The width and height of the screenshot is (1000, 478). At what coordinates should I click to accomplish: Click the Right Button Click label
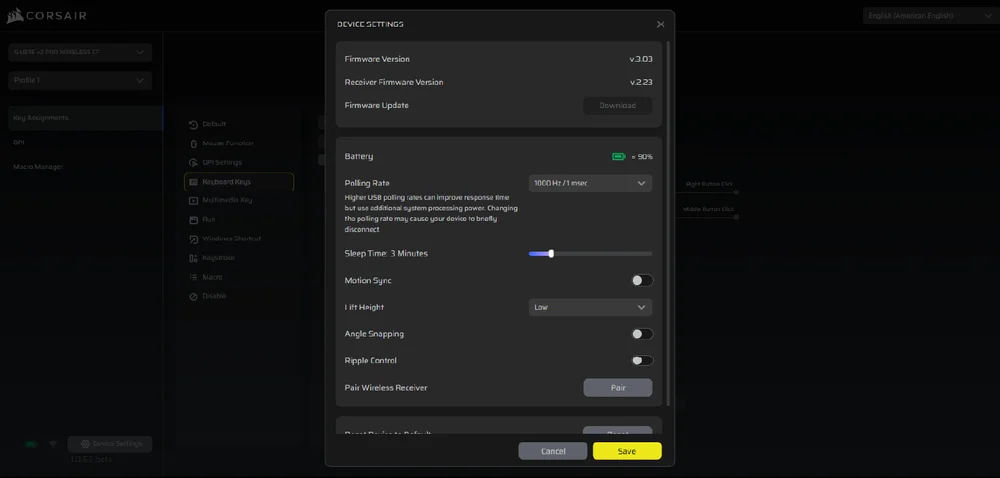709,184
